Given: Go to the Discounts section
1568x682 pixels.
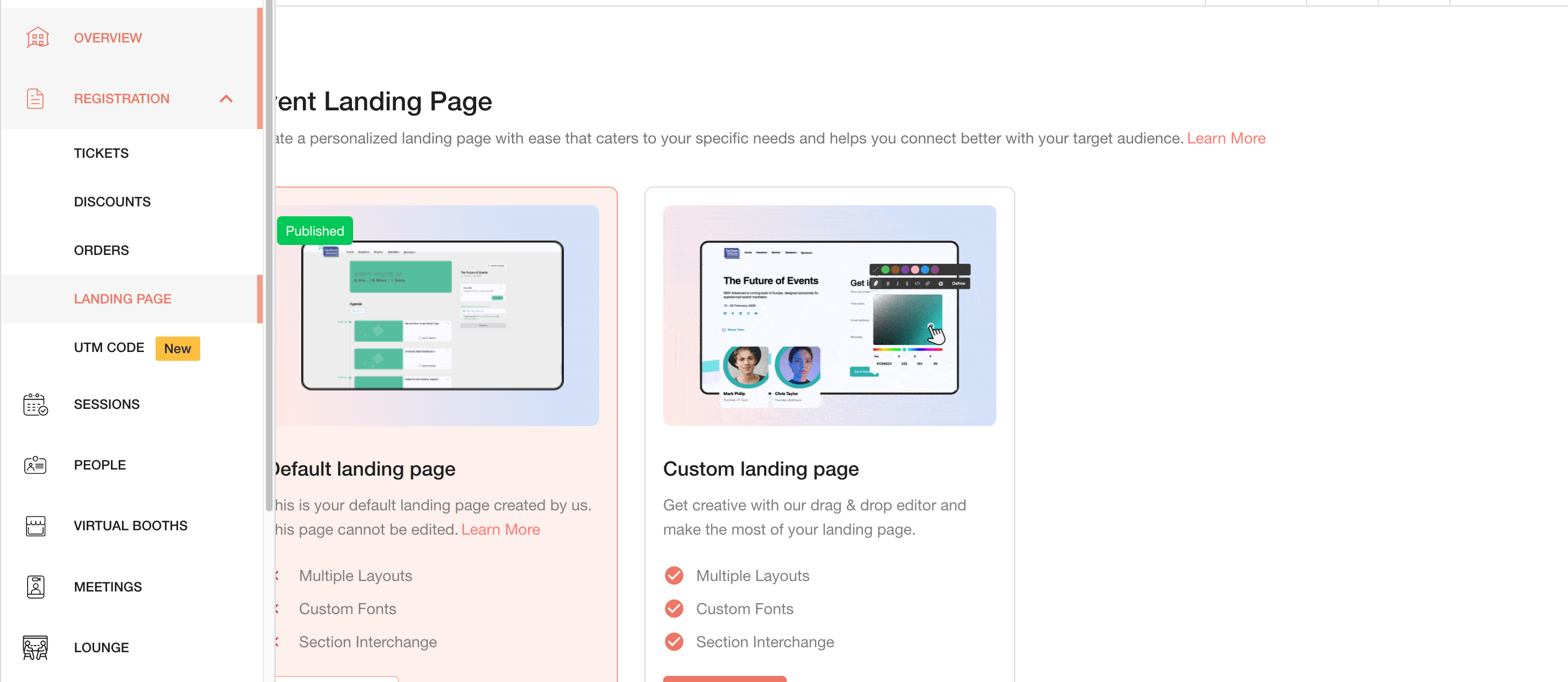Looking at the screenshot, I should coord(112,201).
